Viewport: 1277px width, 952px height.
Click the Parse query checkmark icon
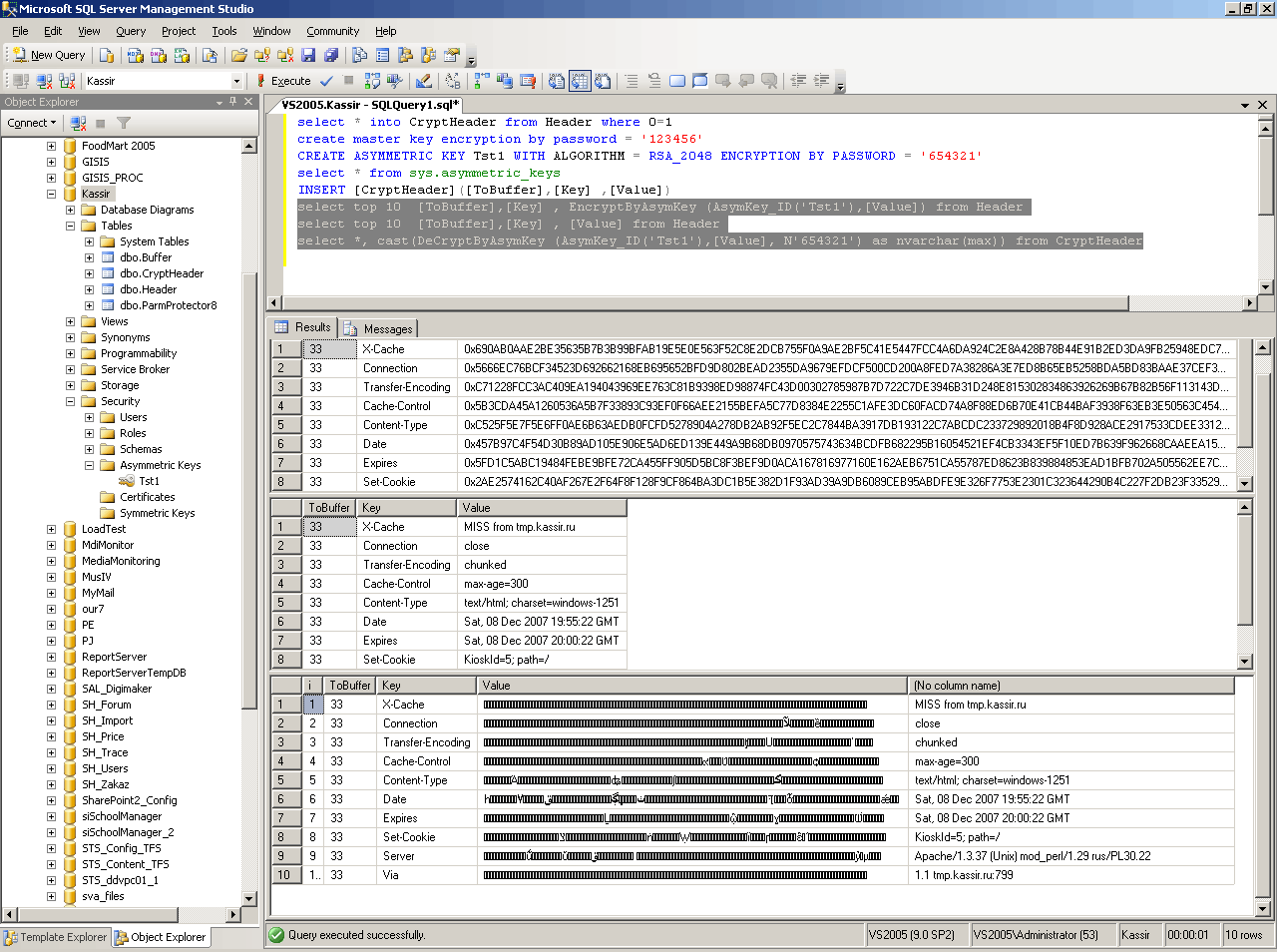point(326,81)
